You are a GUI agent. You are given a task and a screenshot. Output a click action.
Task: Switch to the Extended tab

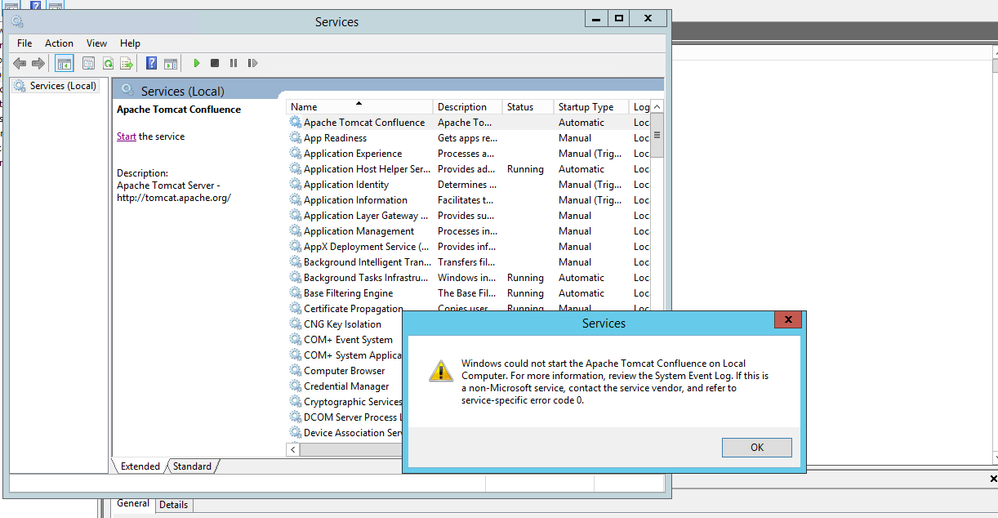140,466
